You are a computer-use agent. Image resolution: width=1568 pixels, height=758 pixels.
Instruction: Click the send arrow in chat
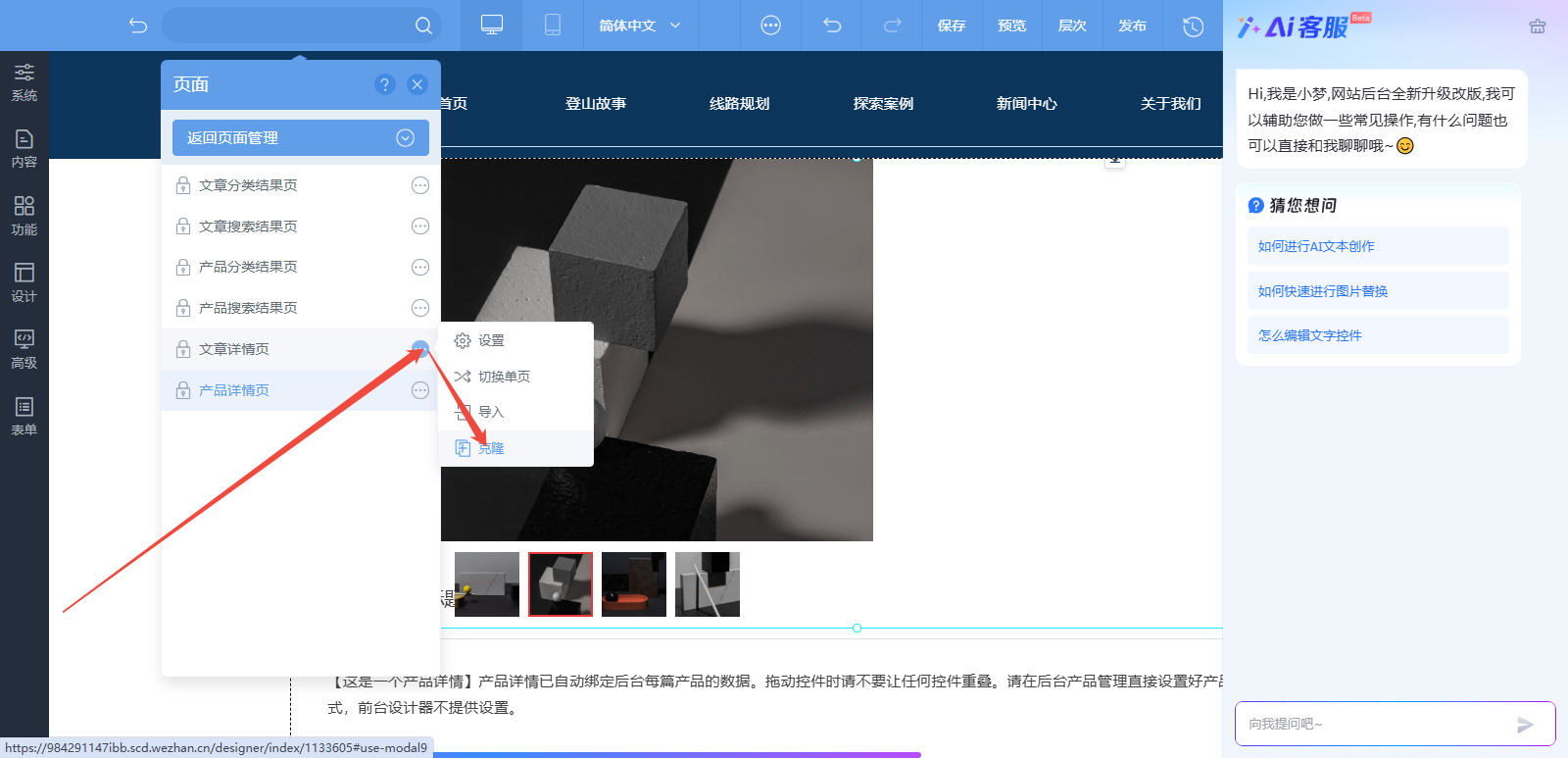1525,725
